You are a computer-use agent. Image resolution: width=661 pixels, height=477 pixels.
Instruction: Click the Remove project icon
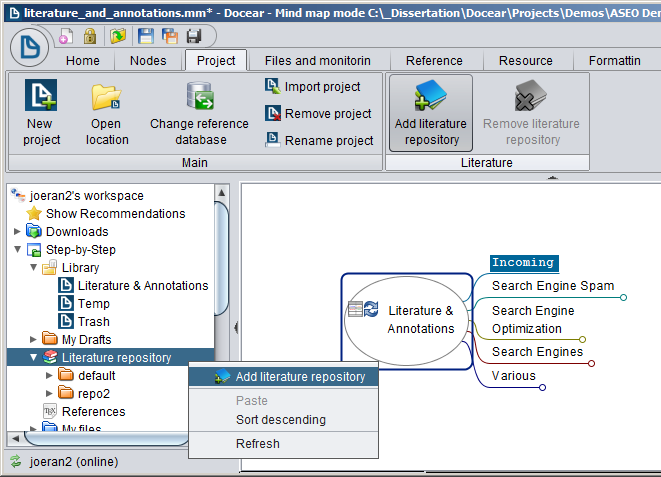point(273,113)
